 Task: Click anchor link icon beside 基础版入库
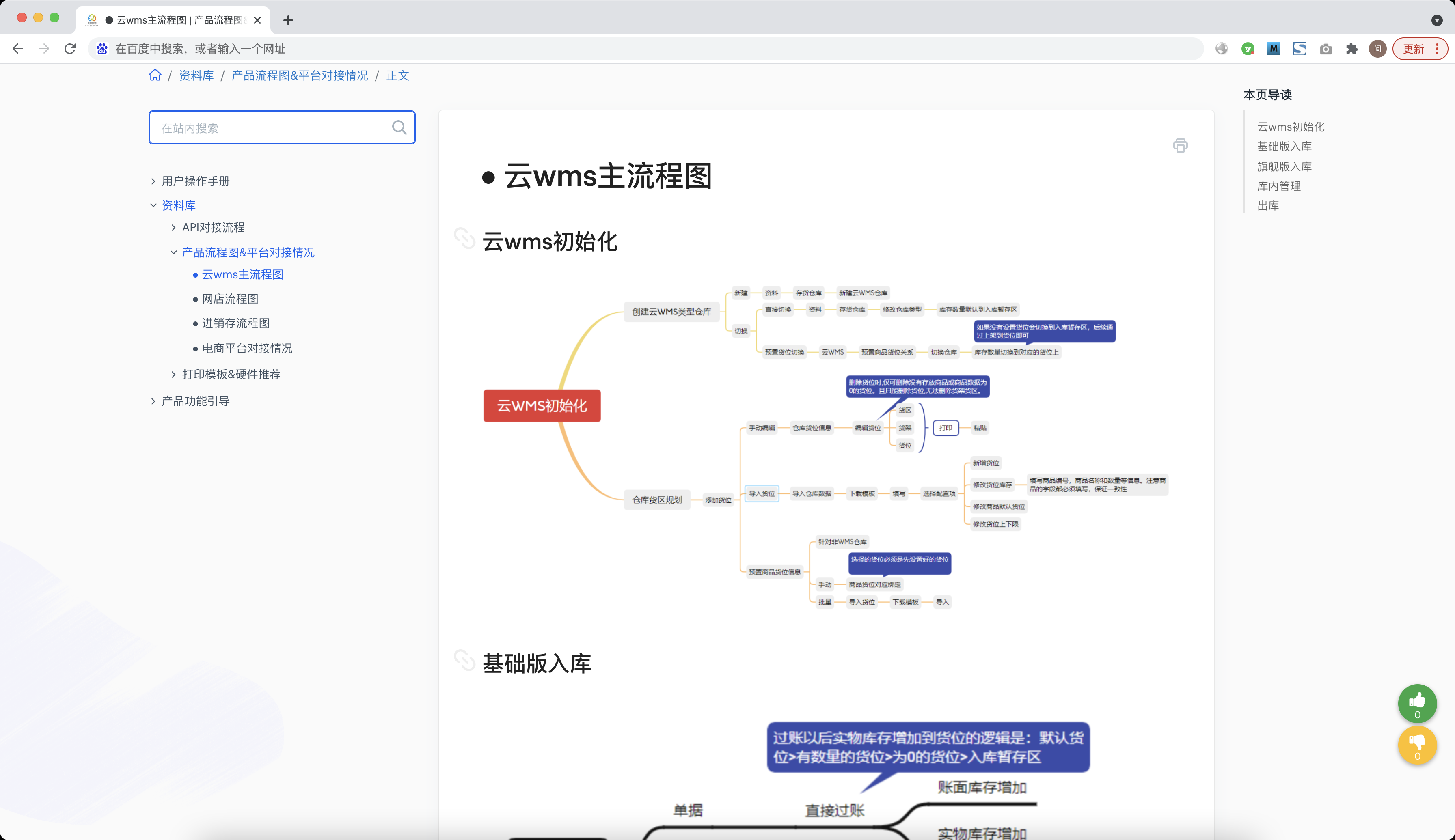(x=464, y=661)
